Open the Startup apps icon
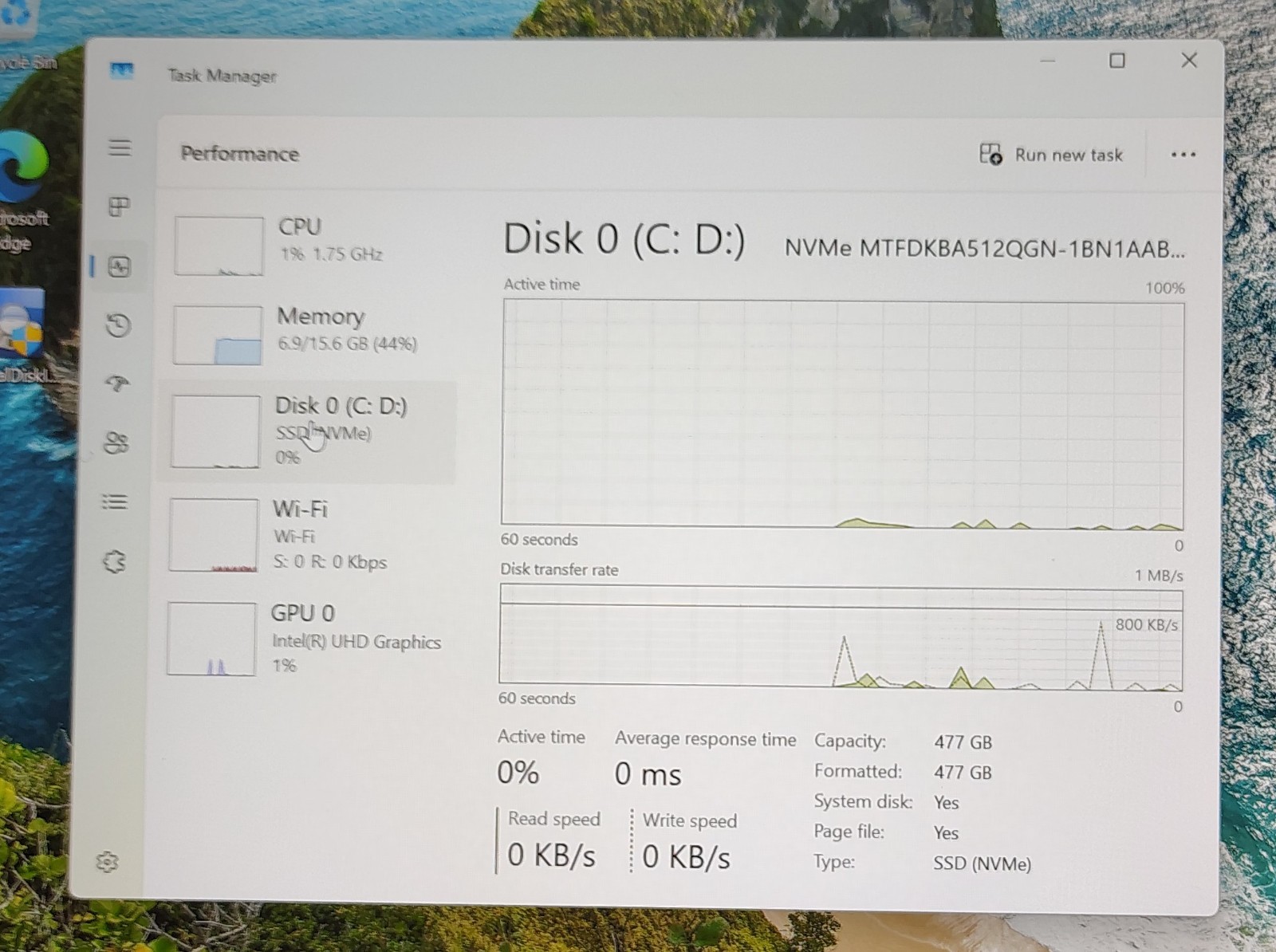This screenshot has width=1276, height=952. [117, 384]
